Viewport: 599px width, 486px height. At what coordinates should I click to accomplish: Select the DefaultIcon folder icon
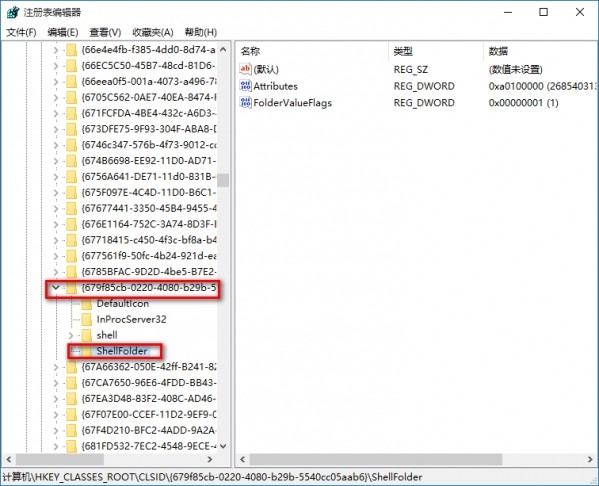pos(87,304)
